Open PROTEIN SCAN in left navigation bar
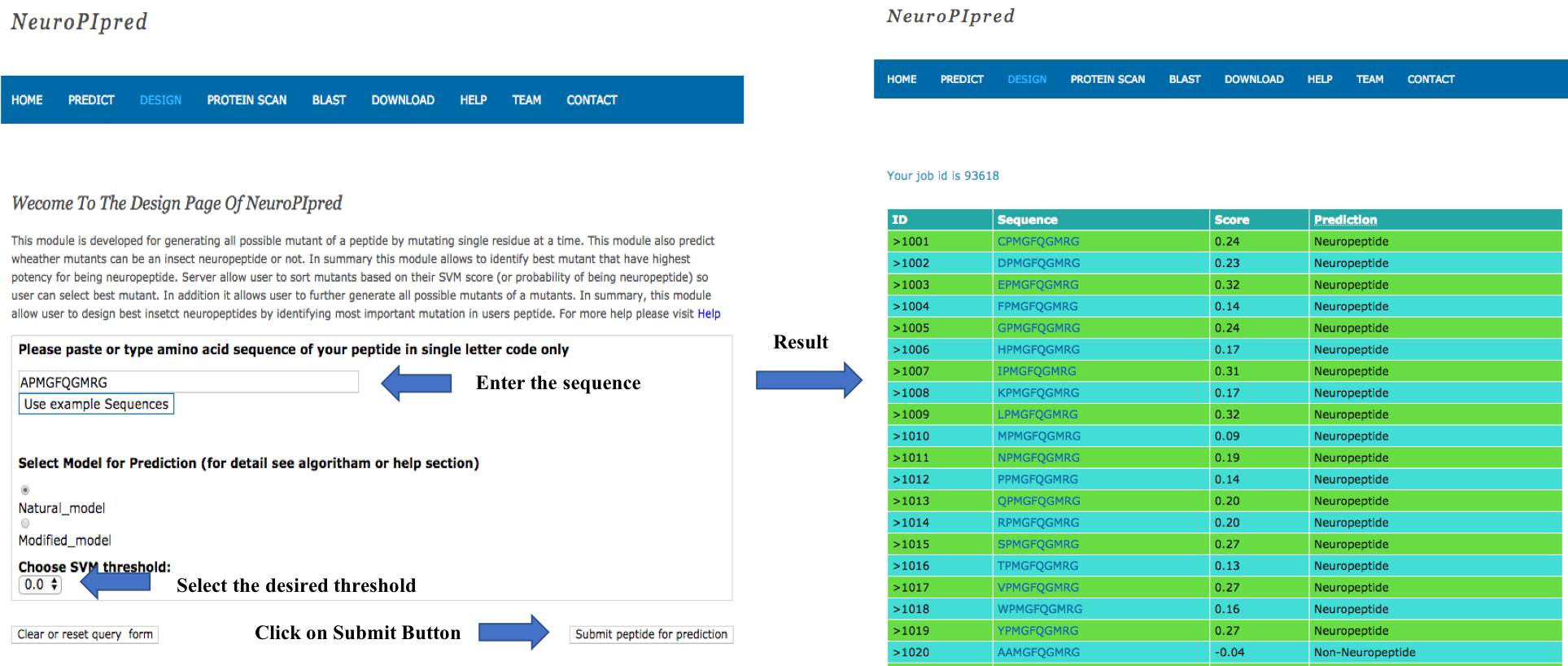Image resolution: width=1568 pixels, height=666 pixels. pos(247,100)
